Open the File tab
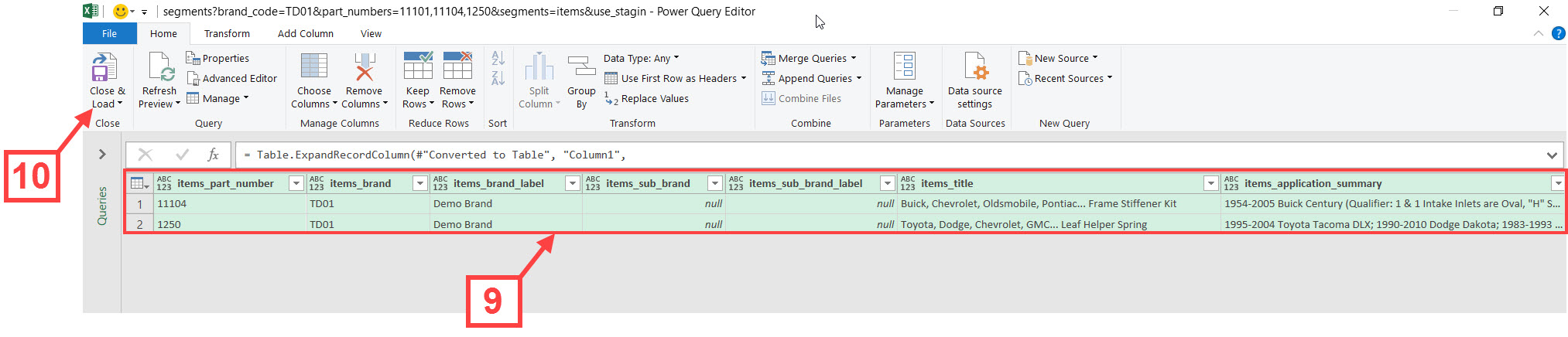Viewport: 1568px width, 337px height. point(109,33)
